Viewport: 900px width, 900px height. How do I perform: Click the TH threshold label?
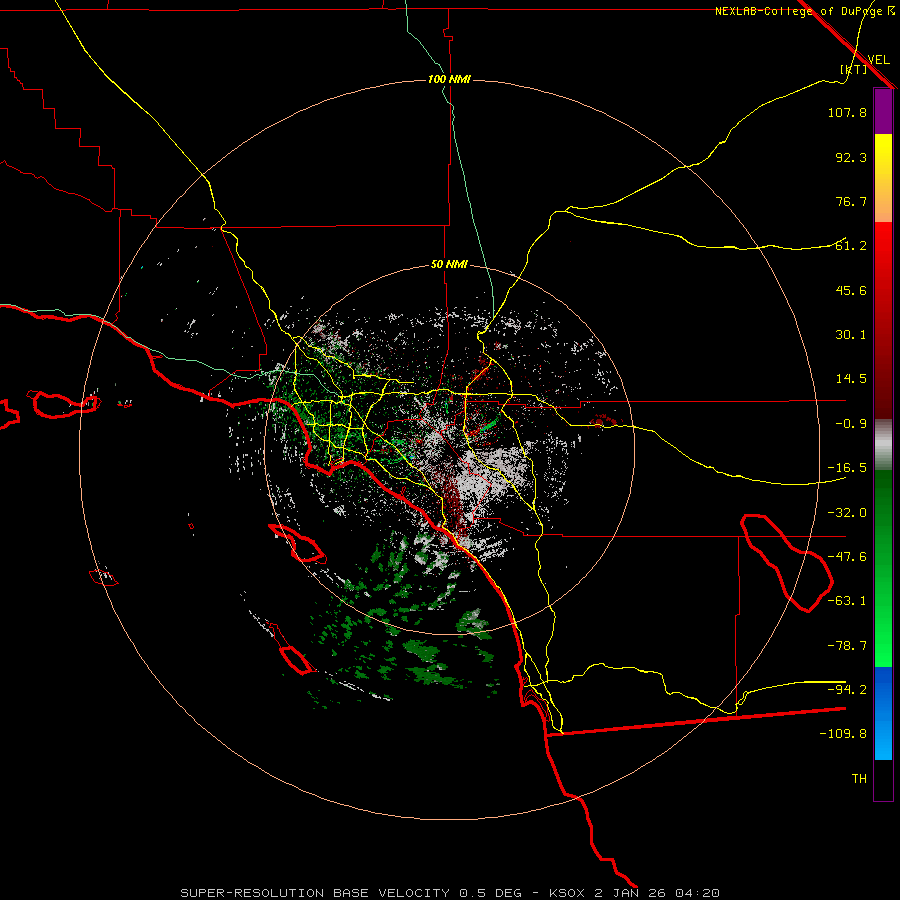click(x=859, y=779)
